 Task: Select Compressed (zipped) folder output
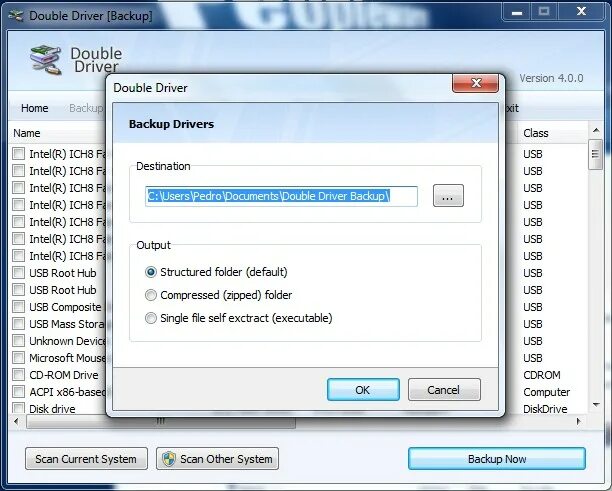[x=218, y=295]
